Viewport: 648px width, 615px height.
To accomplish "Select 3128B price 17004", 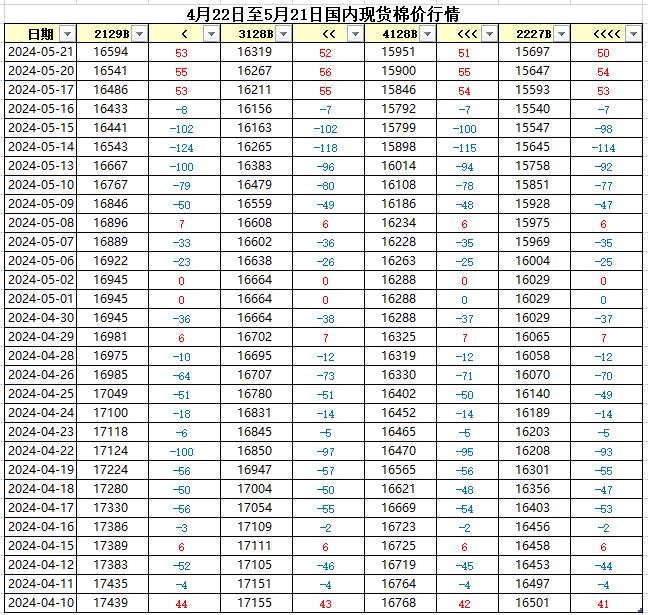I will [x=255, y=489].
